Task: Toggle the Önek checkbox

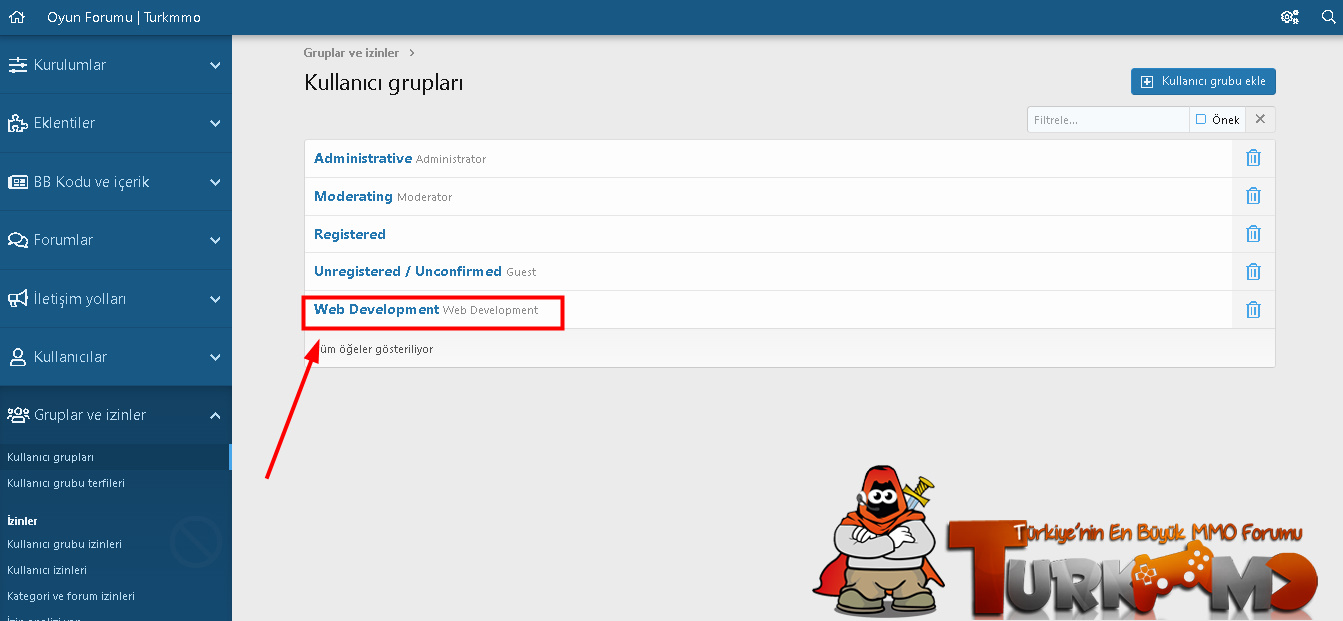Action: [1201, 120]
